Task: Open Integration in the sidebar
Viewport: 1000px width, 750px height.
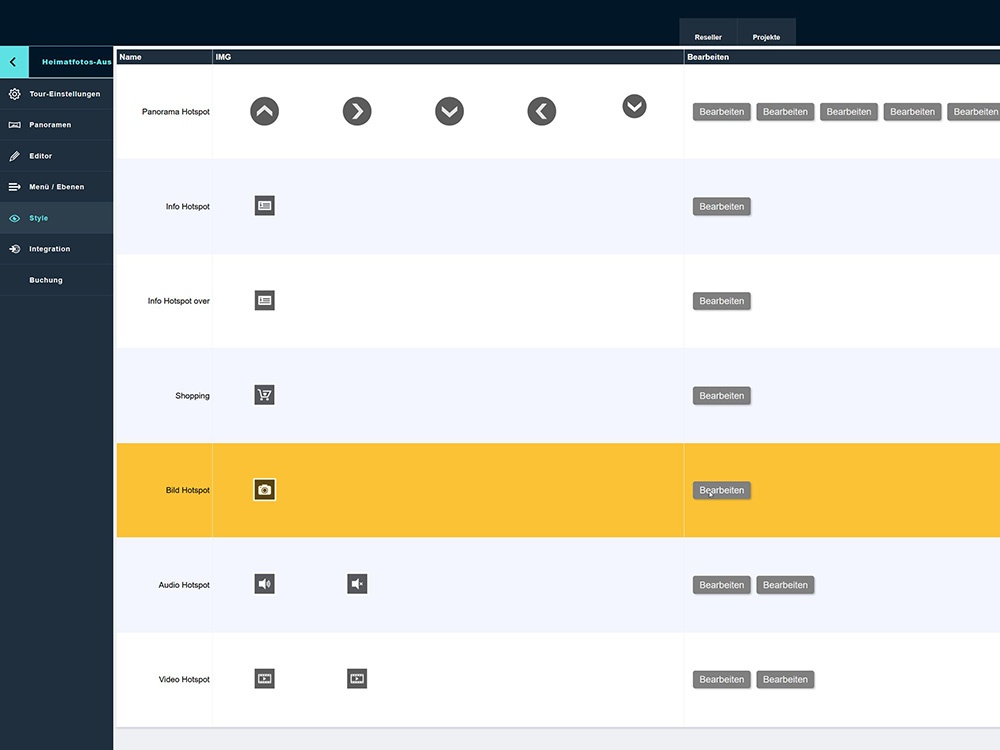Action: [50, 249]
